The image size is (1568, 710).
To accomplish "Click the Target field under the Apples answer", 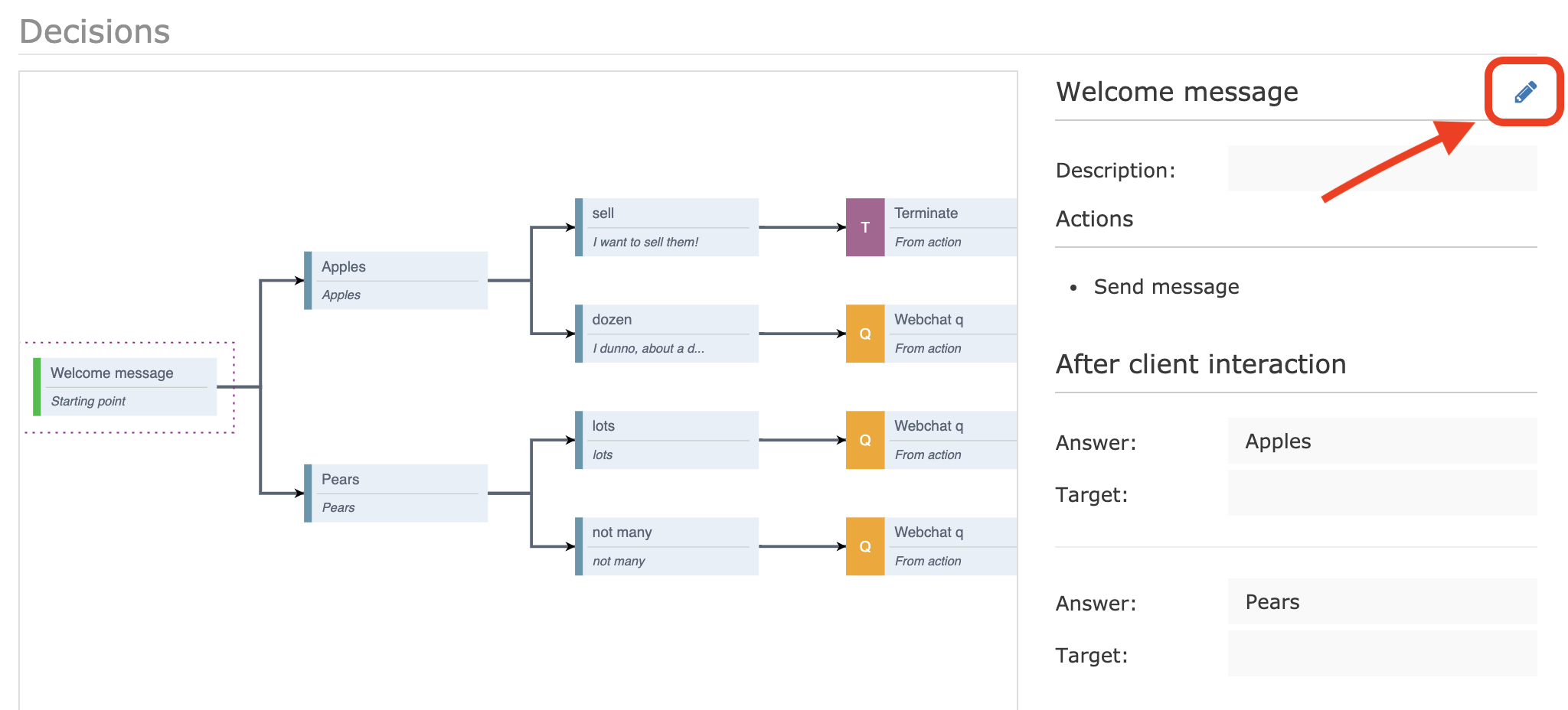I will click(1381, 493).
